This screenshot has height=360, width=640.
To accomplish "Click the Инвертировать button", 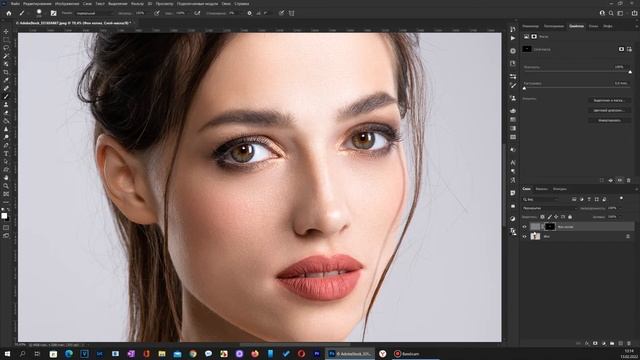I will [x=609, y=121].
